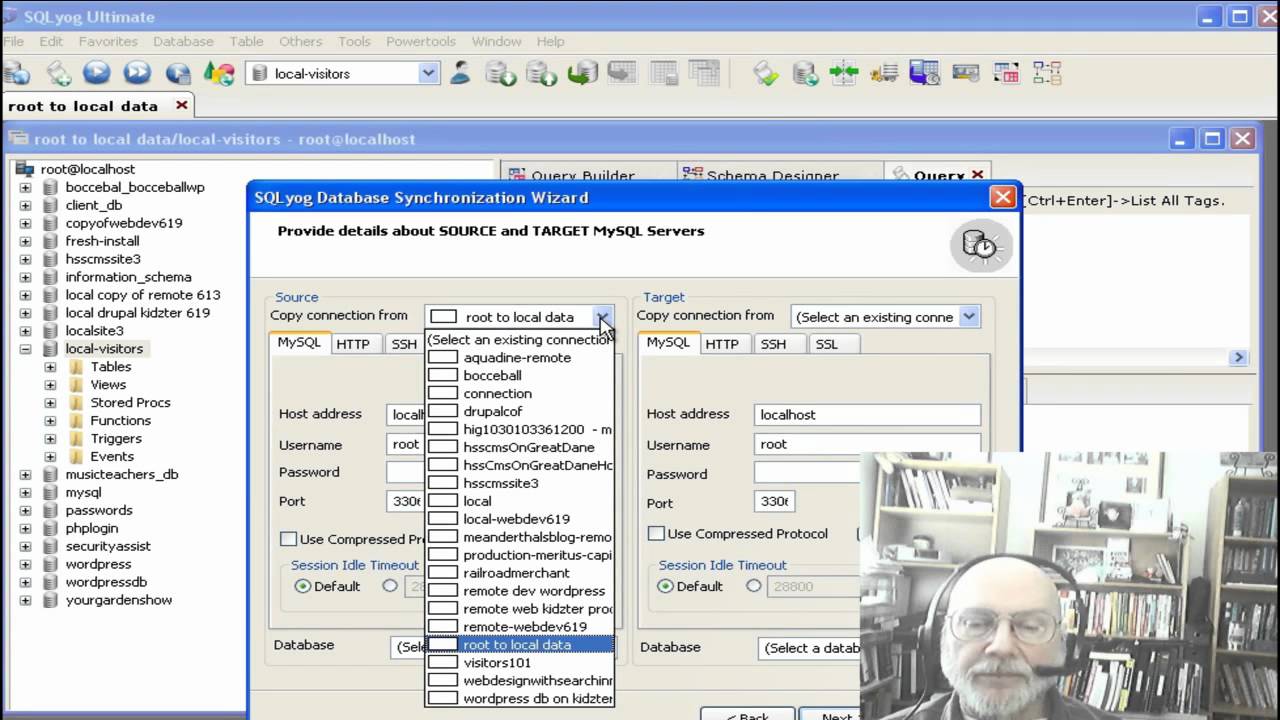Viewport: 1280px width, 720px height.
Task: Open the Schema Designer toolbar icon
Action: tap(1047, 73)
